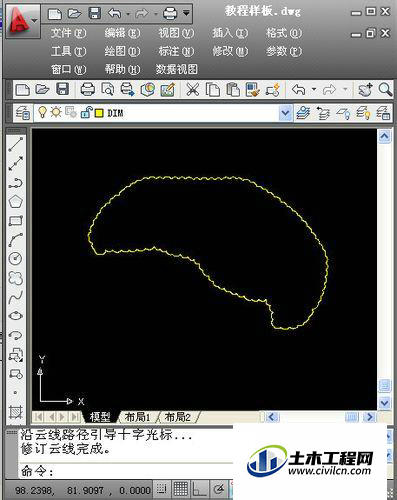Open the 编辑(E) menu
Image resolution: width=397 pixels, height=500 pixels.
pos(122,33)
